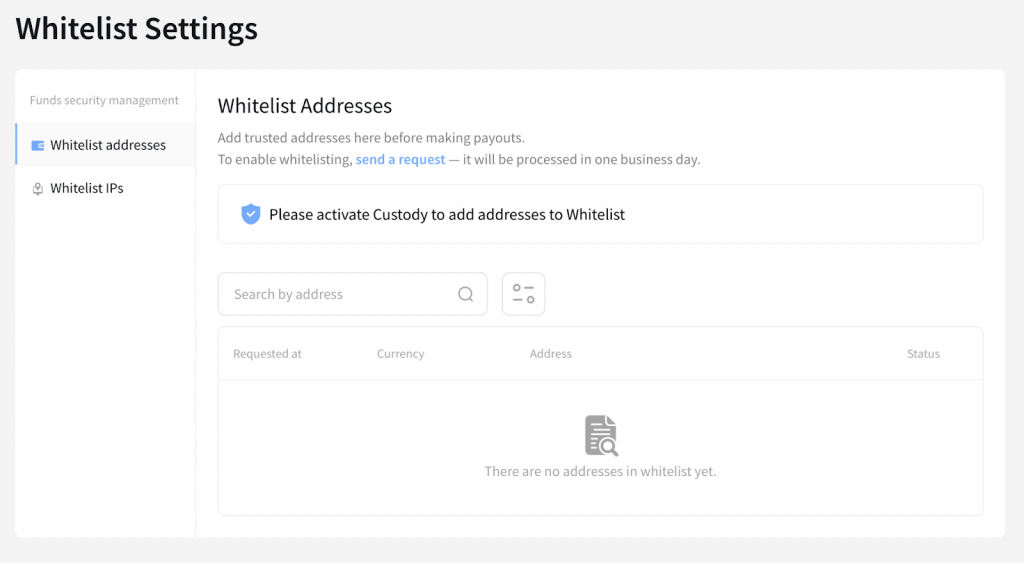Click the Address column header

551,354
